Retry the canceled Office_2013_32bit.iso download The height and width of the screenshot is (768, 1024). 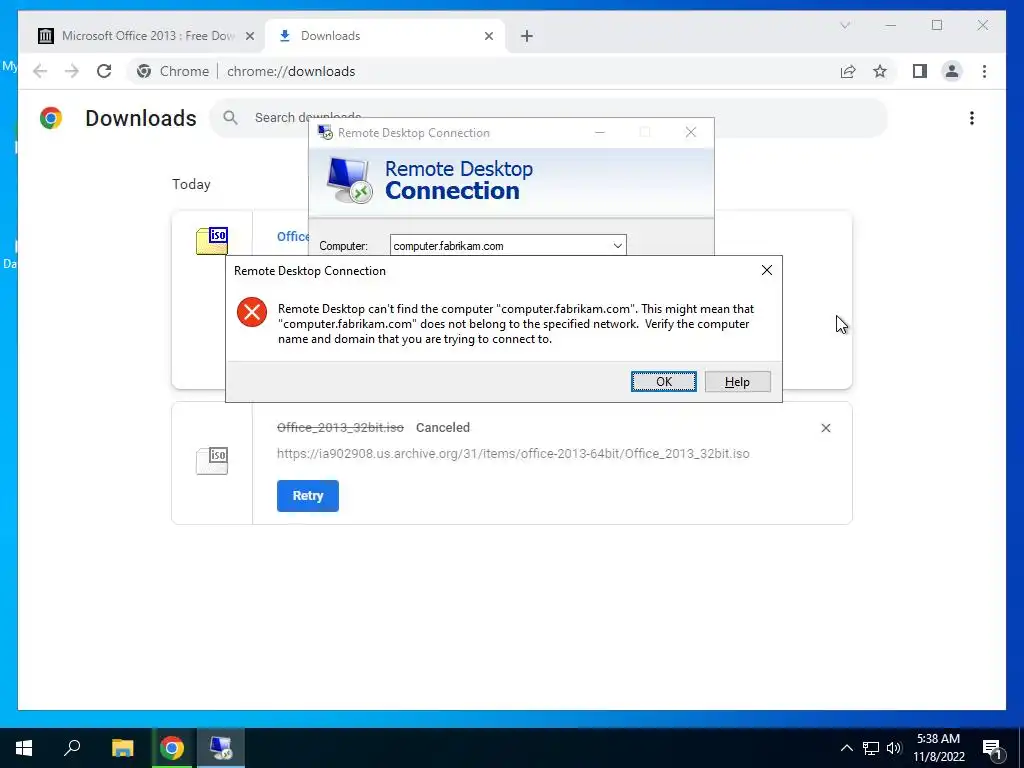point(308,496)
